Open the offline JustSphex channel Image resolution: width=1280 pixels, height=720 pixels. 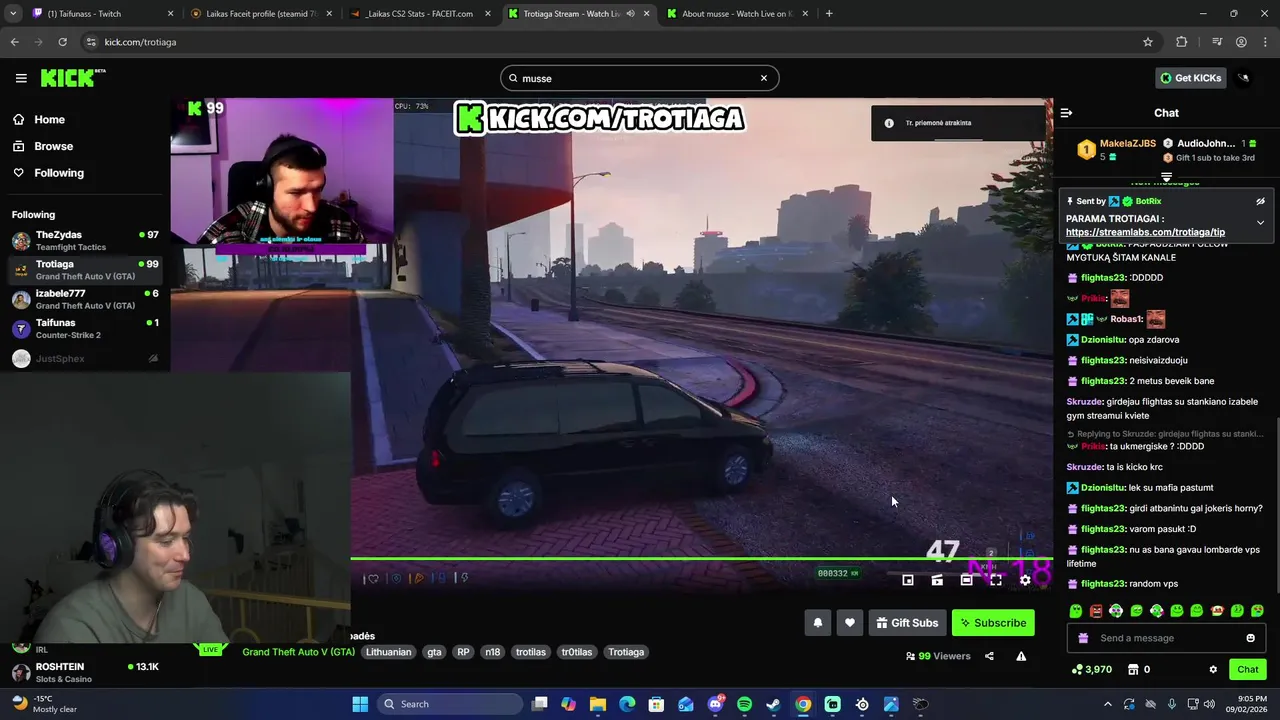(x=85, y=358)
